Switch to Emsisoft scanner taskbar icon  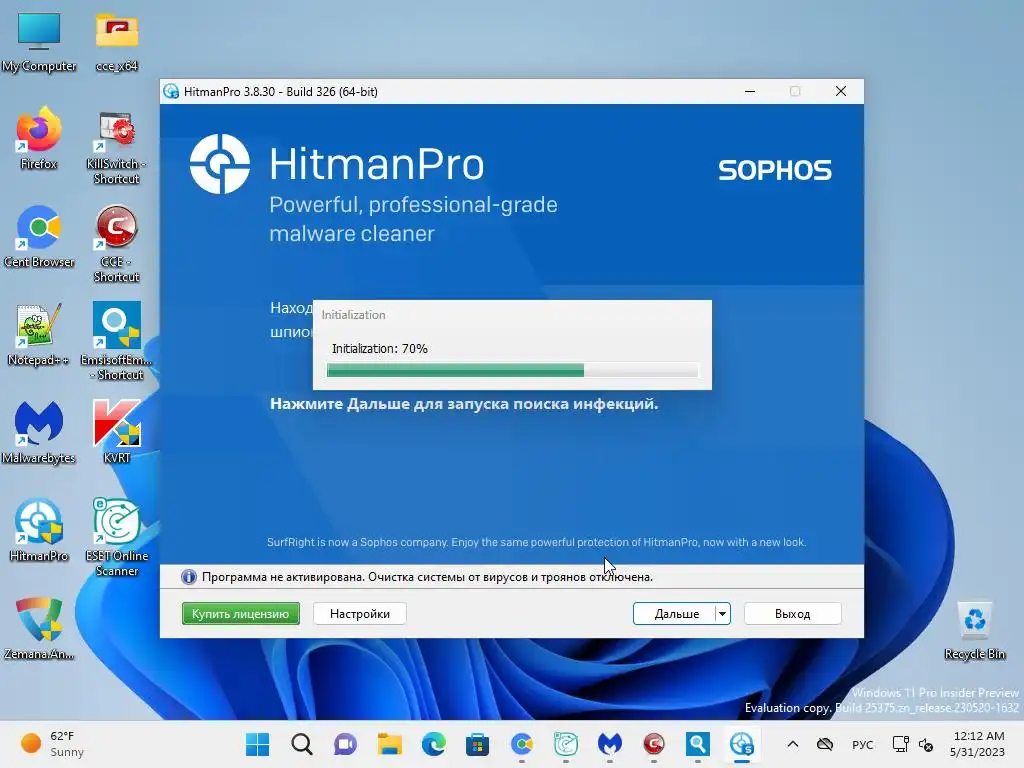pyautogui.click(x=697, y=744)
